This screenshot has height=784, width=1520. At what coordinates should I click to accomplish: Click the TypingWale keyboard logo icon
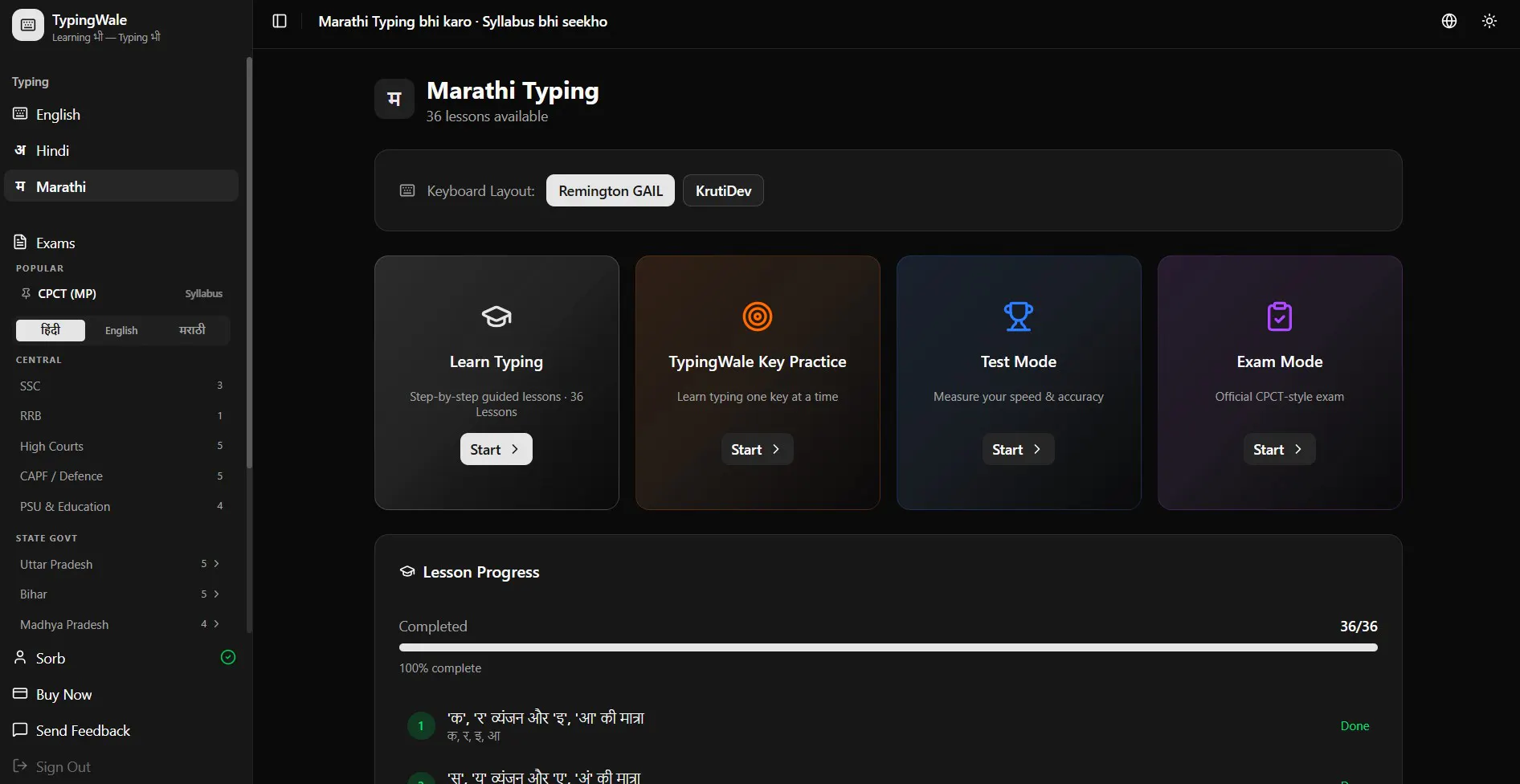(x=28, y=25)
